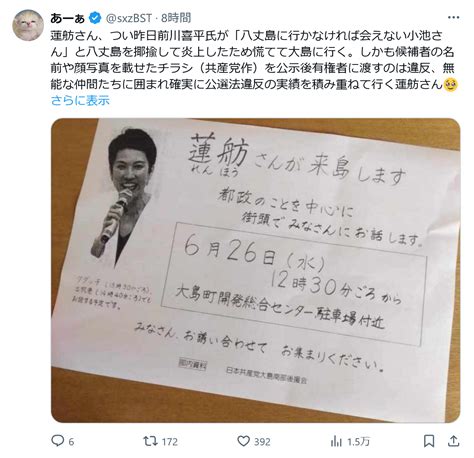Image resolution: width=474 pixels, height=458 pixels.
Task: Open view analytics bar chart icon
Action: pyautogui.click(x=336, y=441)
